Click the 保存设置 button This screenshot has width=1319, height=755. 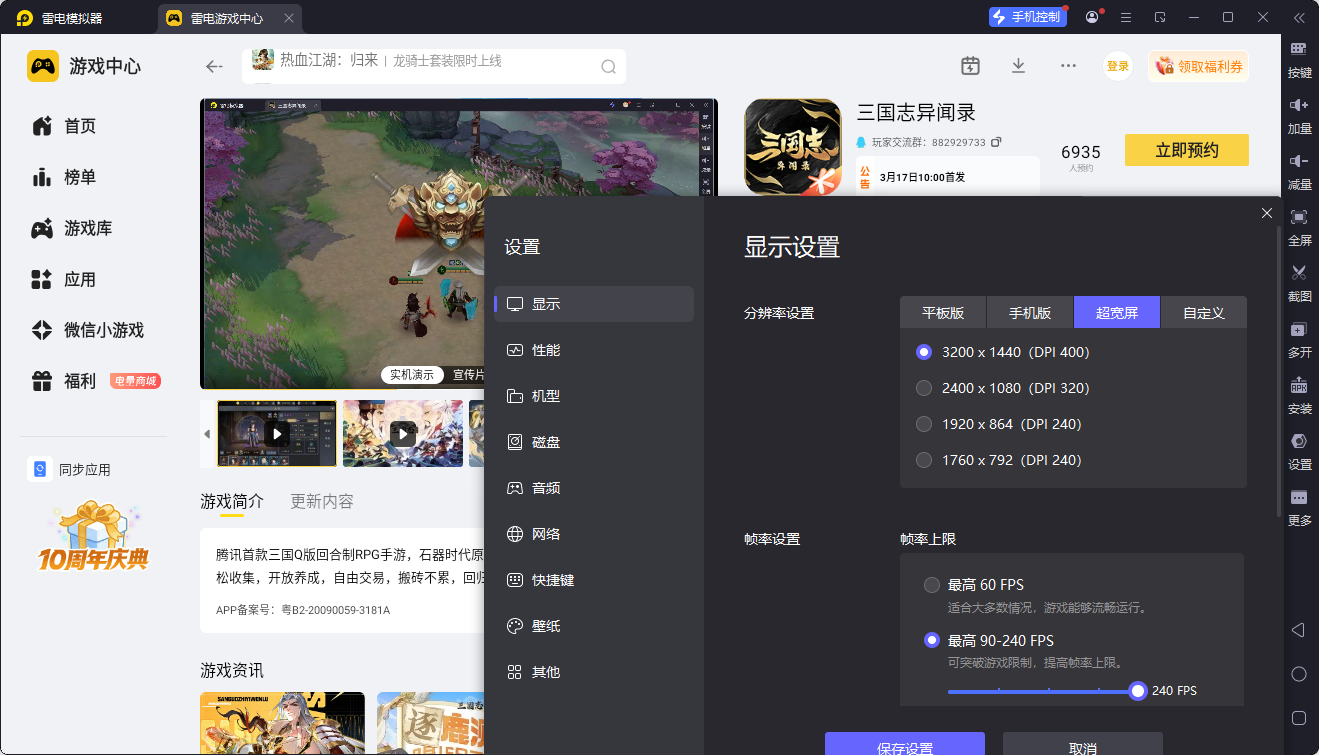click(x=905, y=744)
